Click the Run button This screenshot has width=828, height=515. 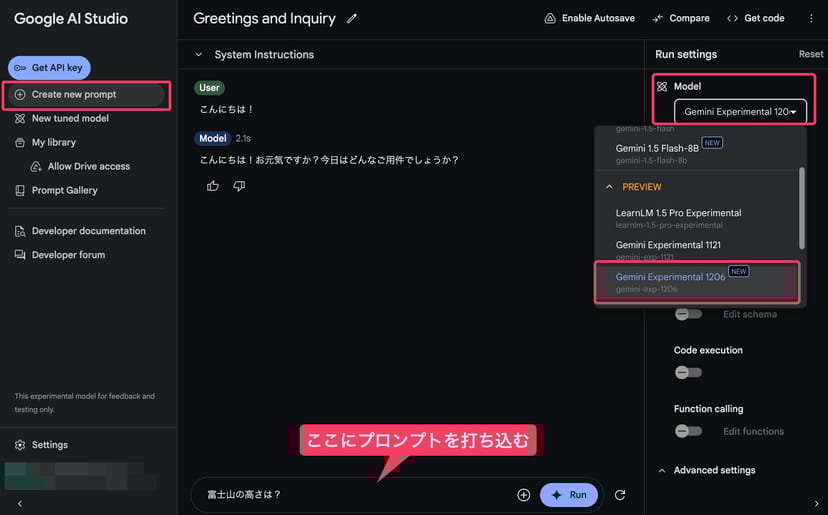pyautogui.click(x=568, y=495)
